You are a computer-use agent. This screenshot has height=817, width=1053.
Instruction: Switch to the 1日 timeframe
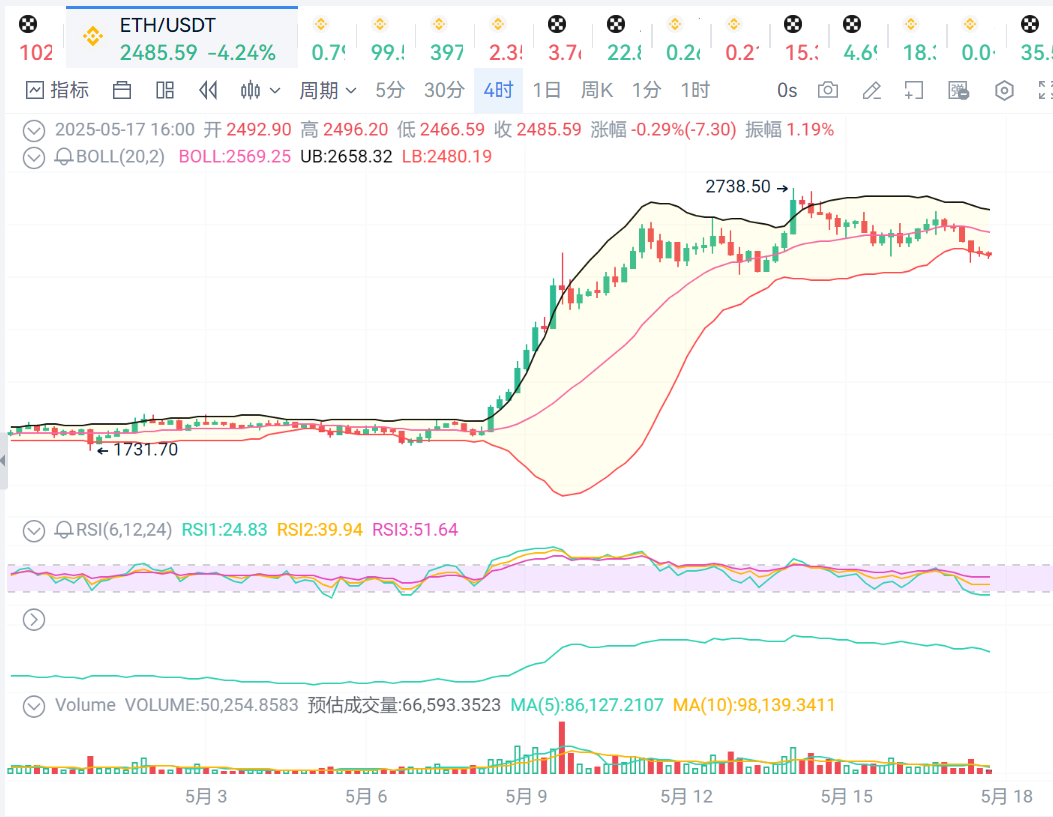(x=546, y=90)
